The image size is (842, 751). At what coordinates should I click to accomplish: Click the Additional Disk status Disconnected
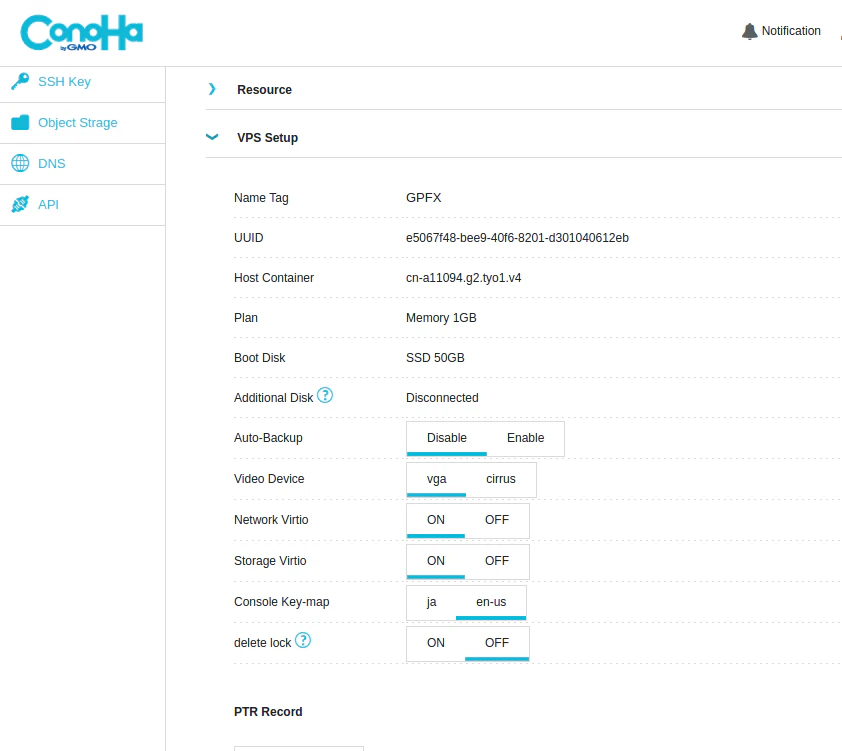click(442, 398)
